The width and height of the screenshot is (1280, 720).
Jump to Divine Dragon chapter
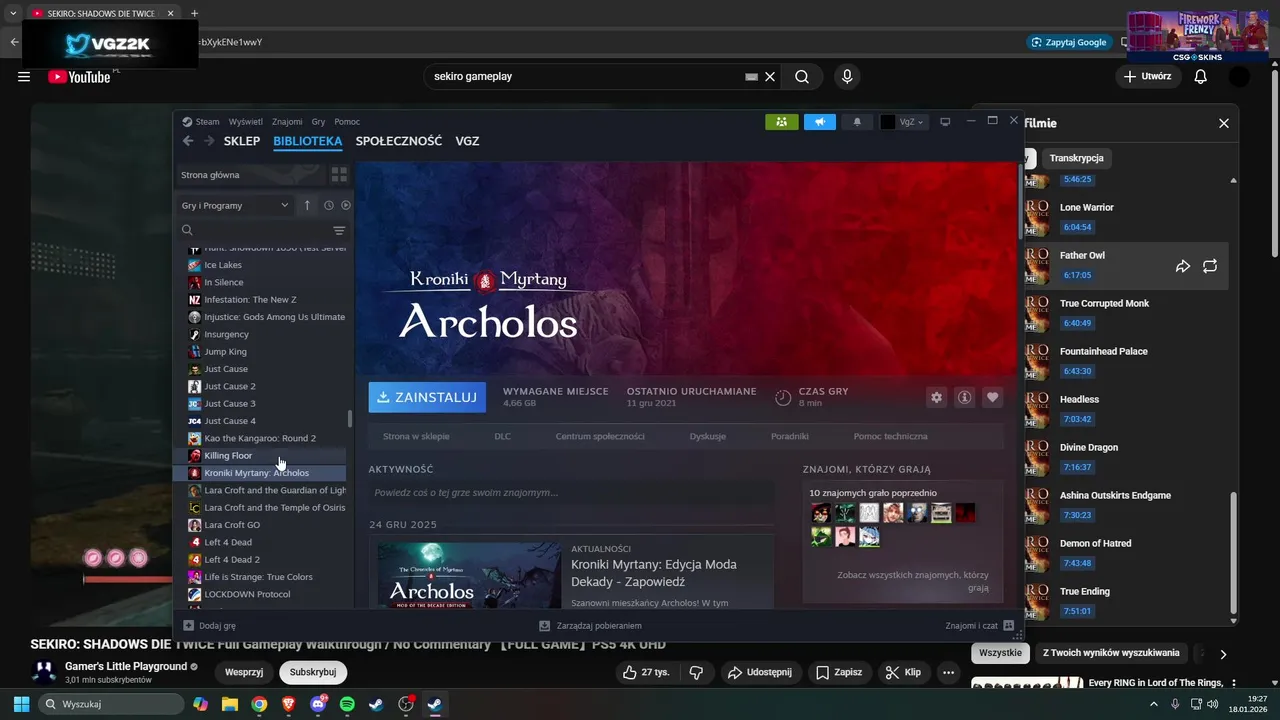coord(1126,456)
